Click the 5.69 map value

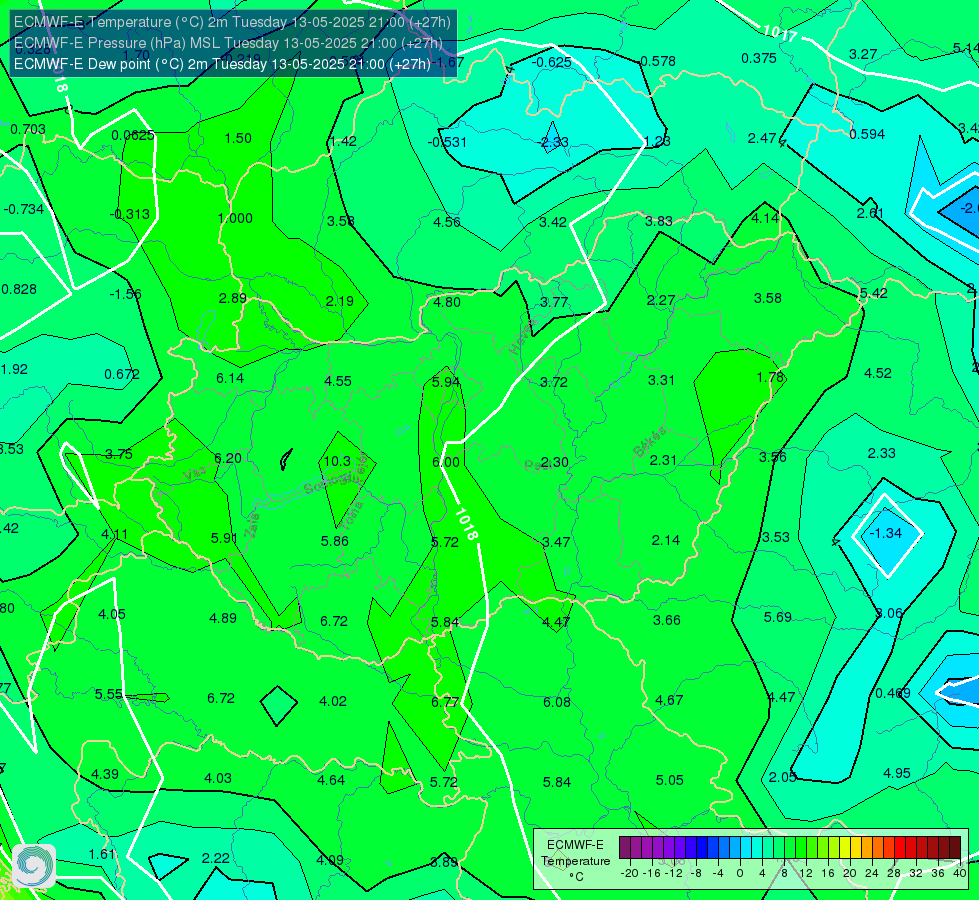click(778, 617)
